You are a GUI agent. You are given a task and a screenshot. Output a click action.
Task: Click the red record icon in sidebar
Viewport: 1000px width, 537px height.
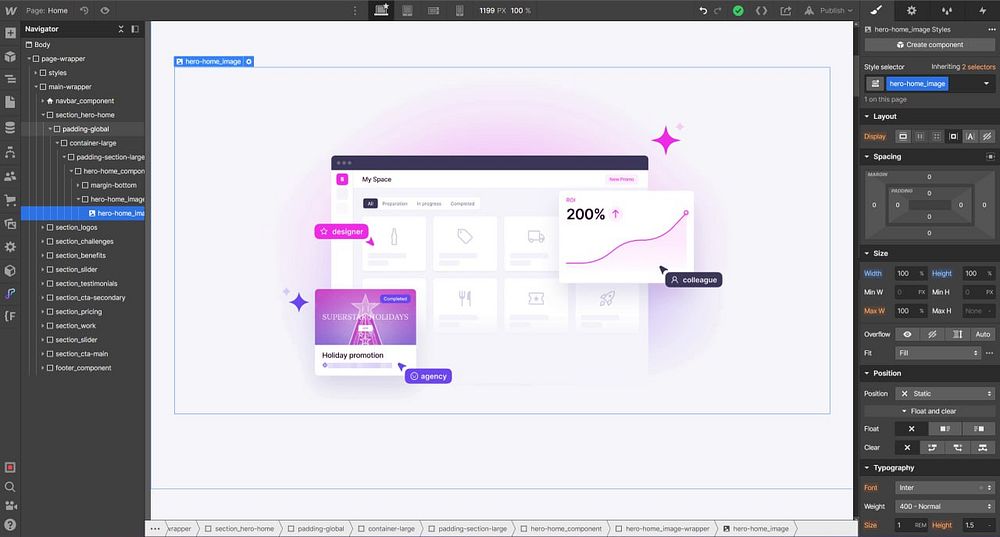click(10, 467)
